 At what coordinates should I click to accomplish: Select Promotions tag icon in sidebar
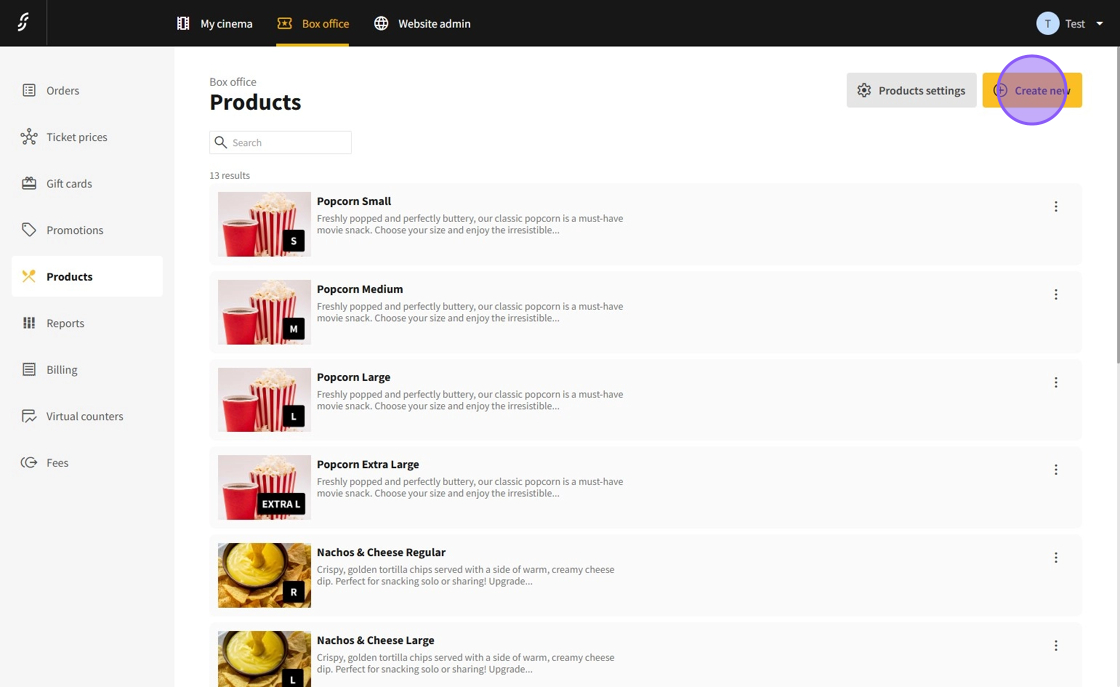pyautogui.click(x=29, y=230)
